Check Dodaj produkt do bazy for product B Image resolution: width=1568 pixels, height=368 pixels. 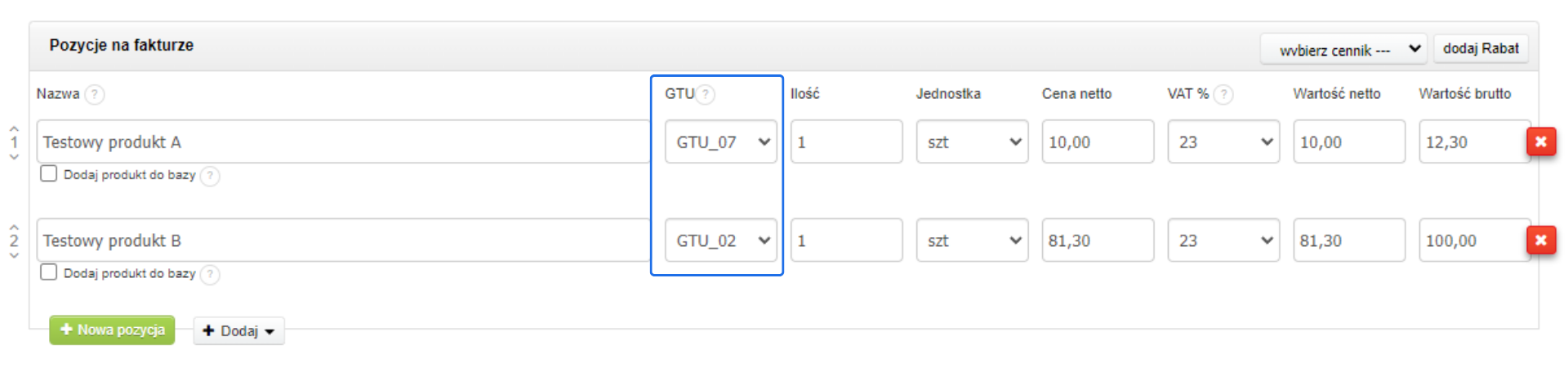[49, 272]
